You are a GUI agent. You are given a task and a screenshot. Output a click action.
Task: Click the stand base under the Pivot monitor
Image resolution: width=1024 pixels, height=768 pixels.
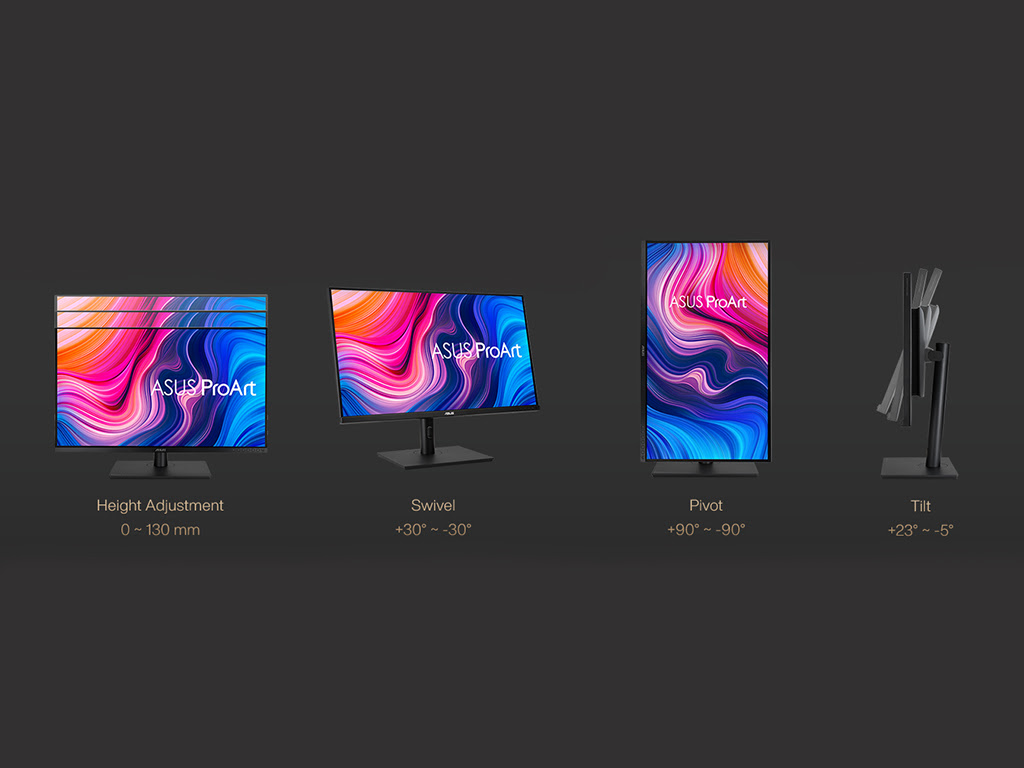pyautogui.click(x=705, y=469)
